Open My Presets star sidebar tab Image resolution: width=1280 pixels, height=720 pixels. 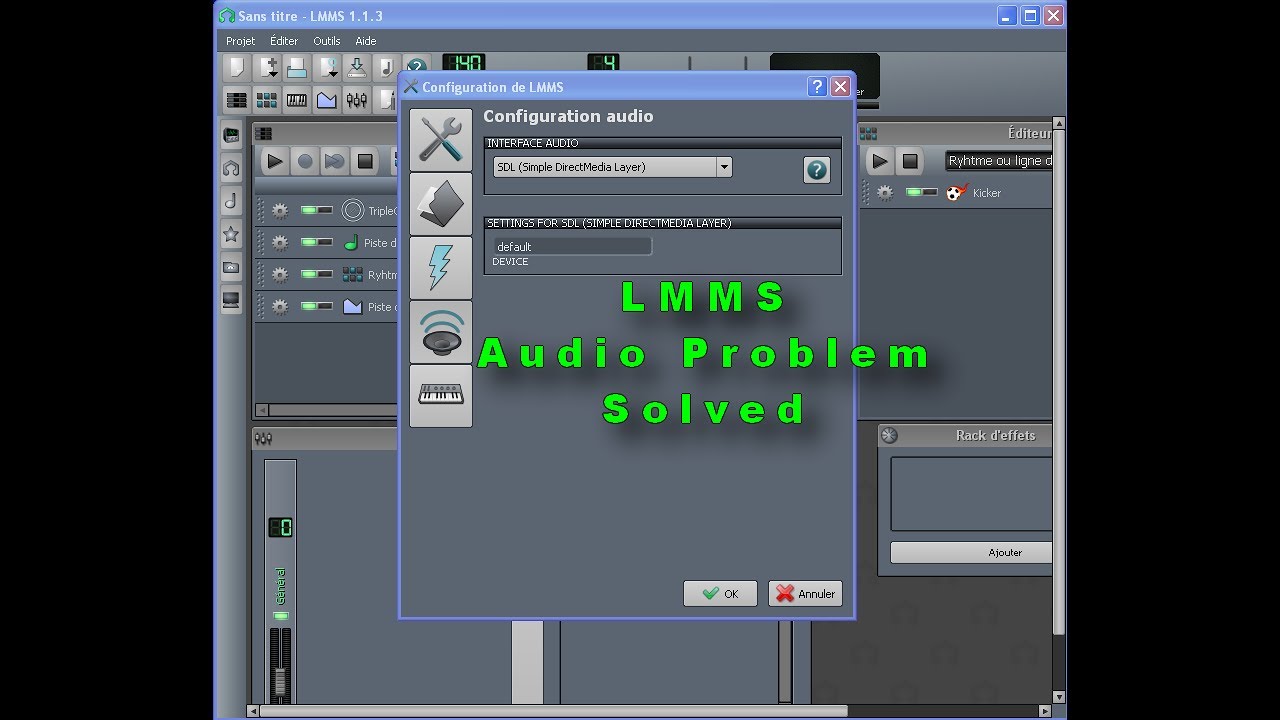point(231,234)
